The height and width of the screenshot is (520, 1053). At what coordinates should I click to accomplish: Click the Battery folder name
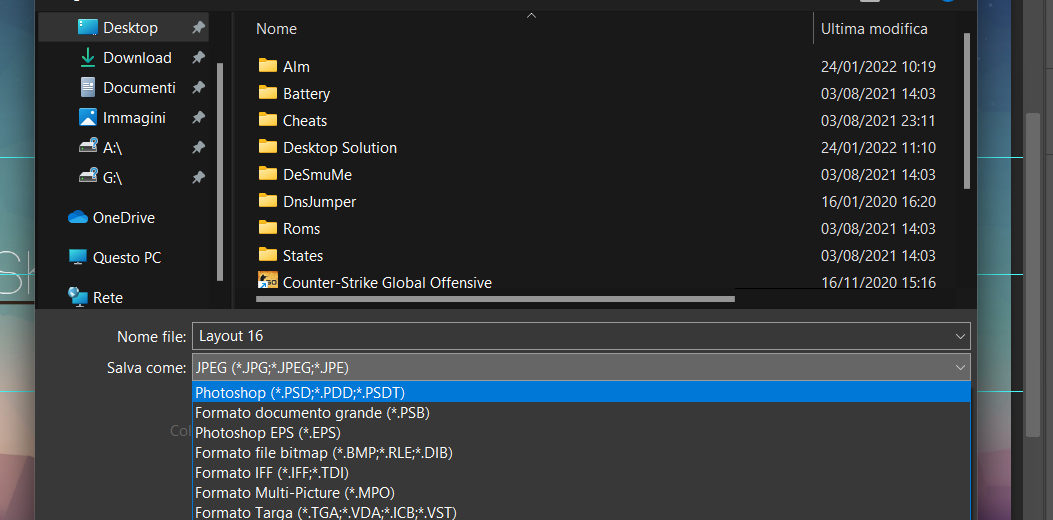point(306,93)
